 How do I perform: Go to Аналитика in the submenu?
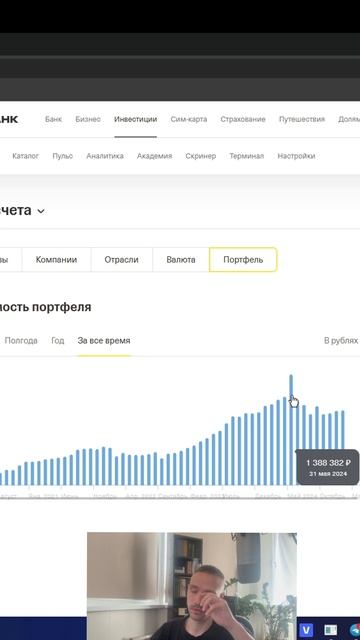(x=105, y=156)
